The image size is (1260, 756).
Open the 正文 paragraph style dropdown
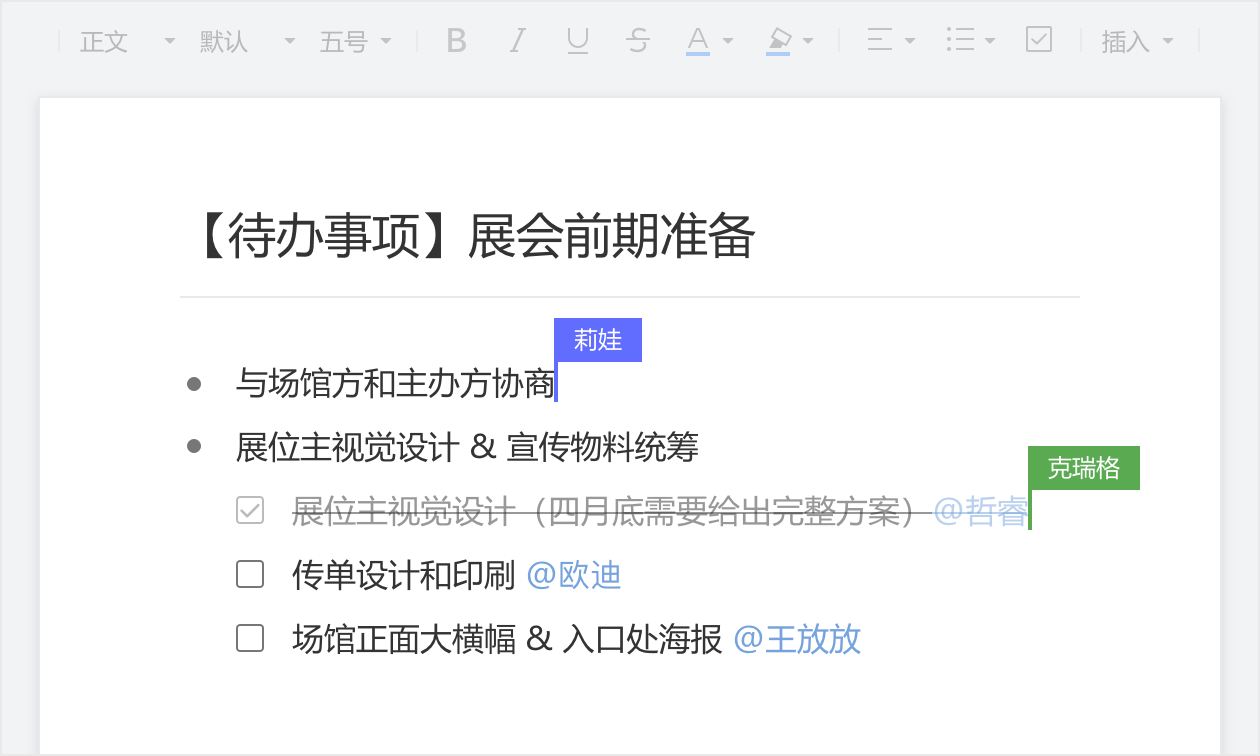point(127,41)
